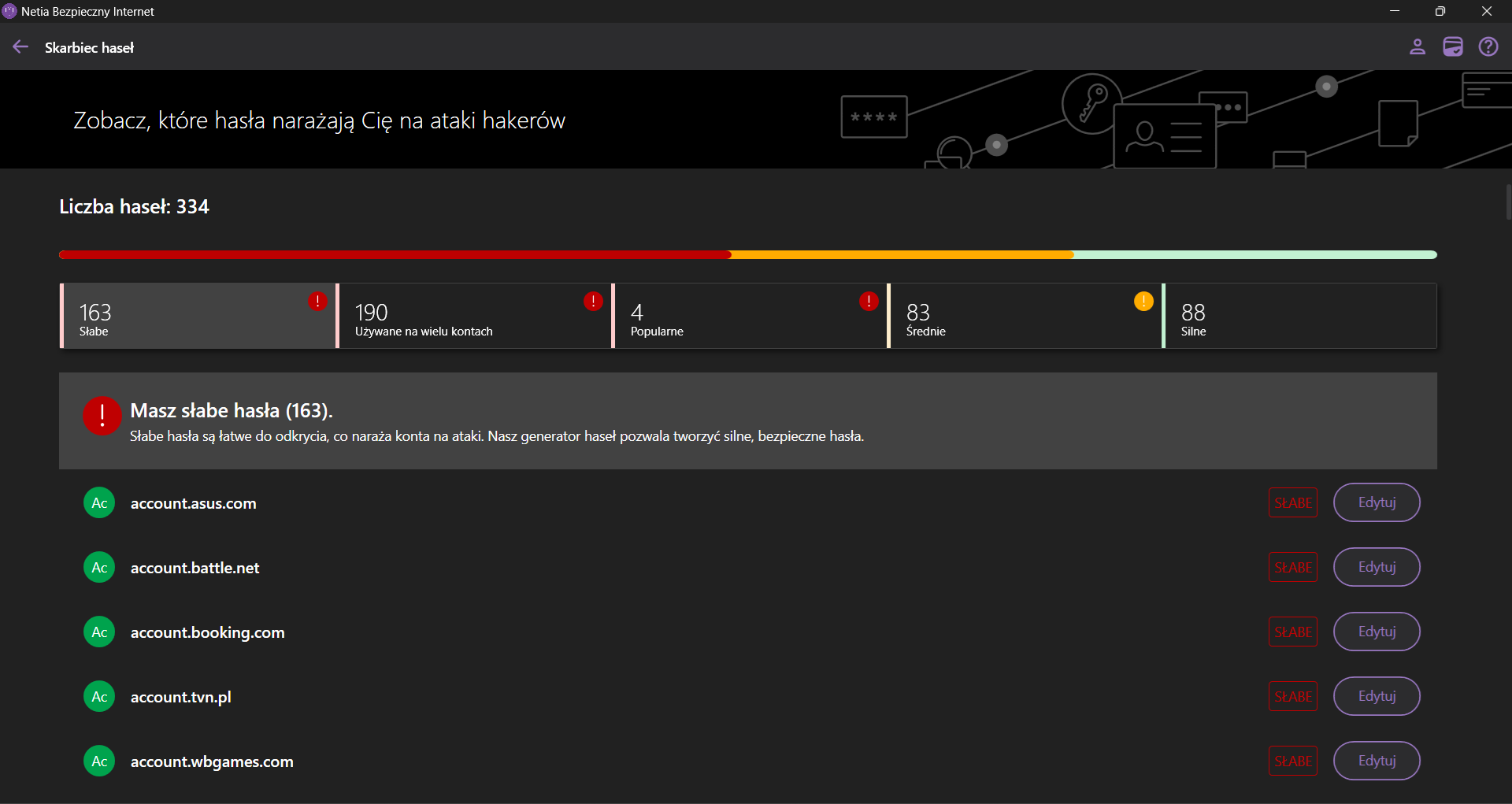Viewport: 1512px width, 804px height.
Task: Open the user account profile icon
Action: pyautogui.click(x=1417, y=47)
